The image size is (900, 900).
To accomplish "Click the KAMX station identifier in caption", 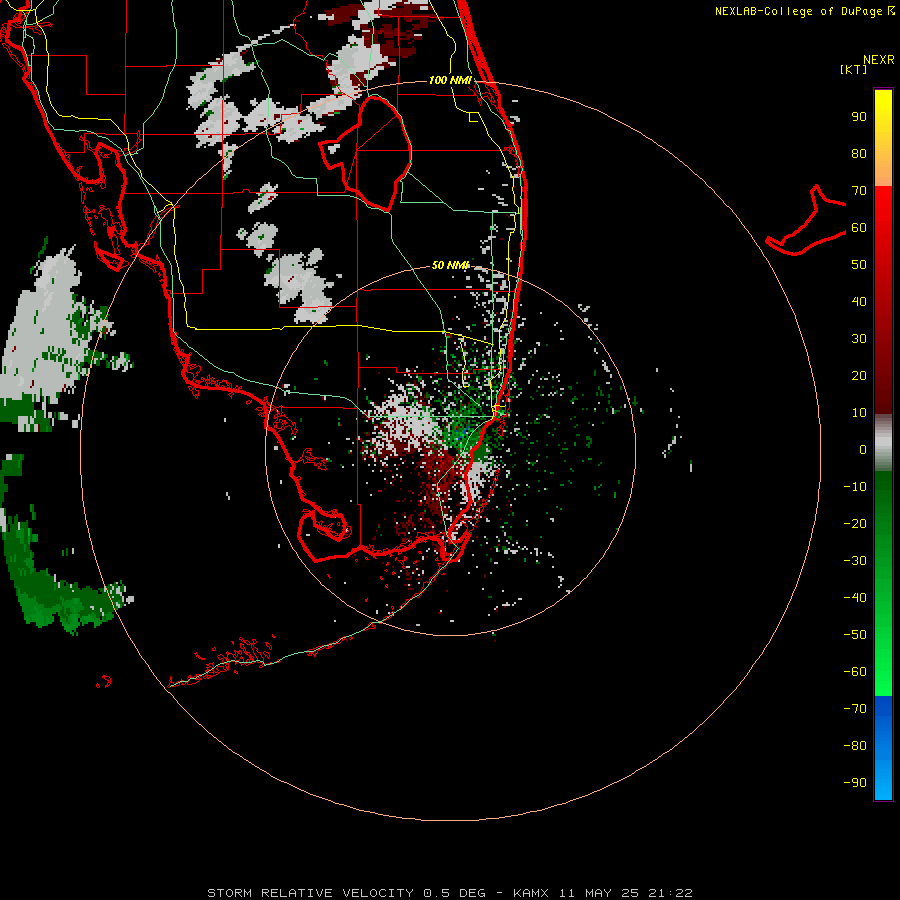I will [x=531, y=893].
